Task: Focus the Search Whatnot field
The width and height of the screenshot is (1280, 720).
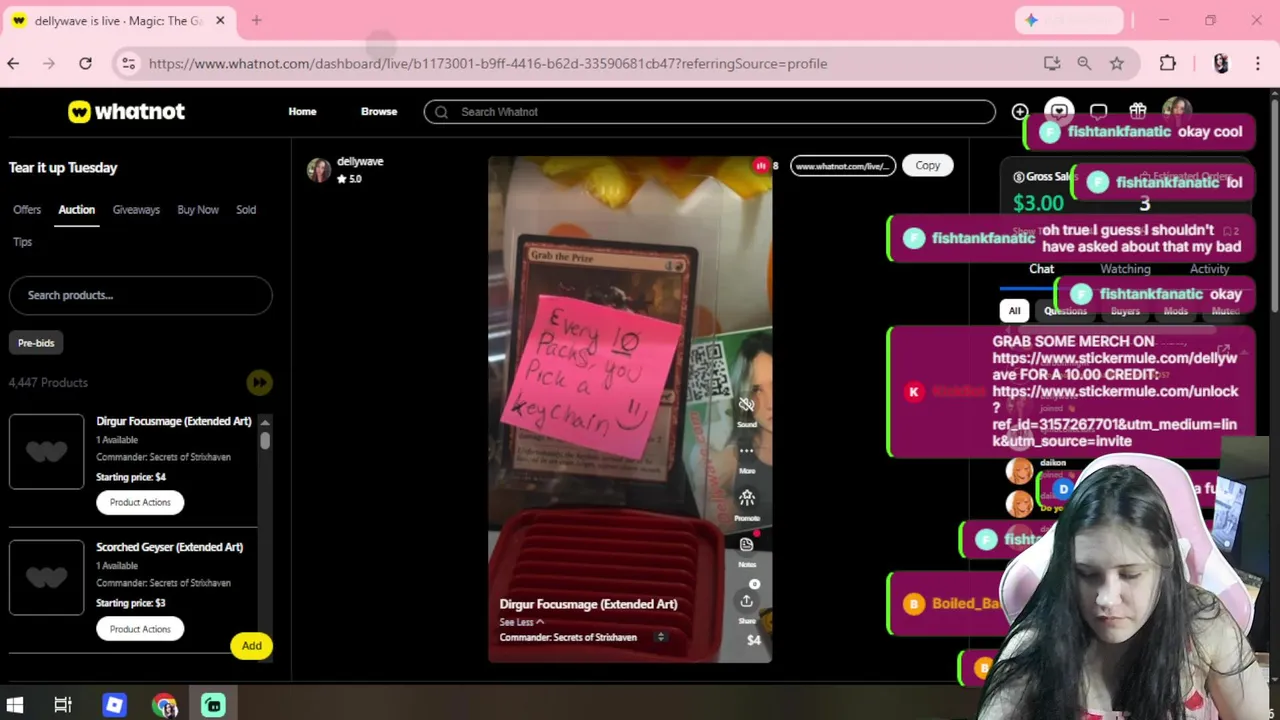Action: 709,112
